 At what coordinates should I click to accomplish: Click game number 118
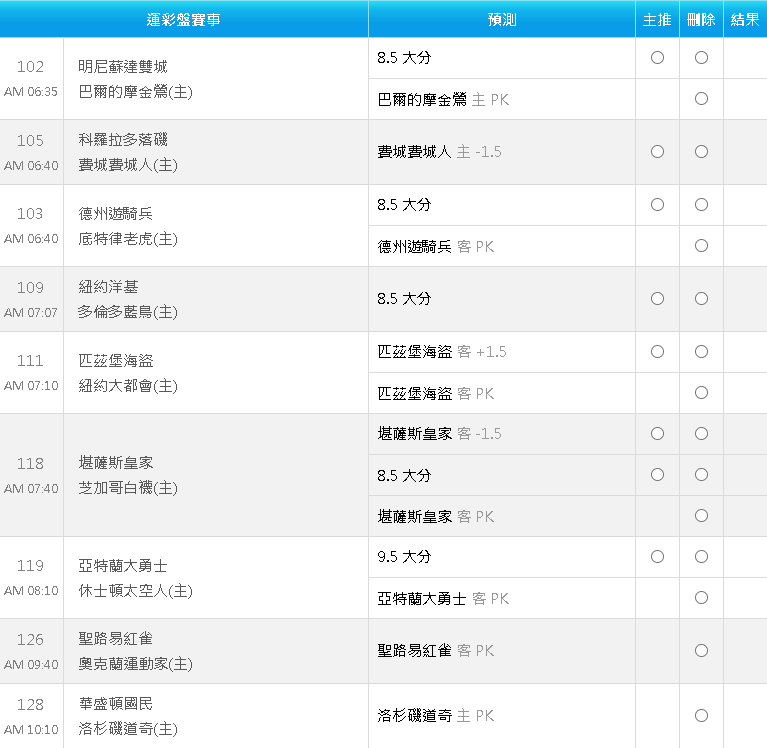(x=30, y=463)
